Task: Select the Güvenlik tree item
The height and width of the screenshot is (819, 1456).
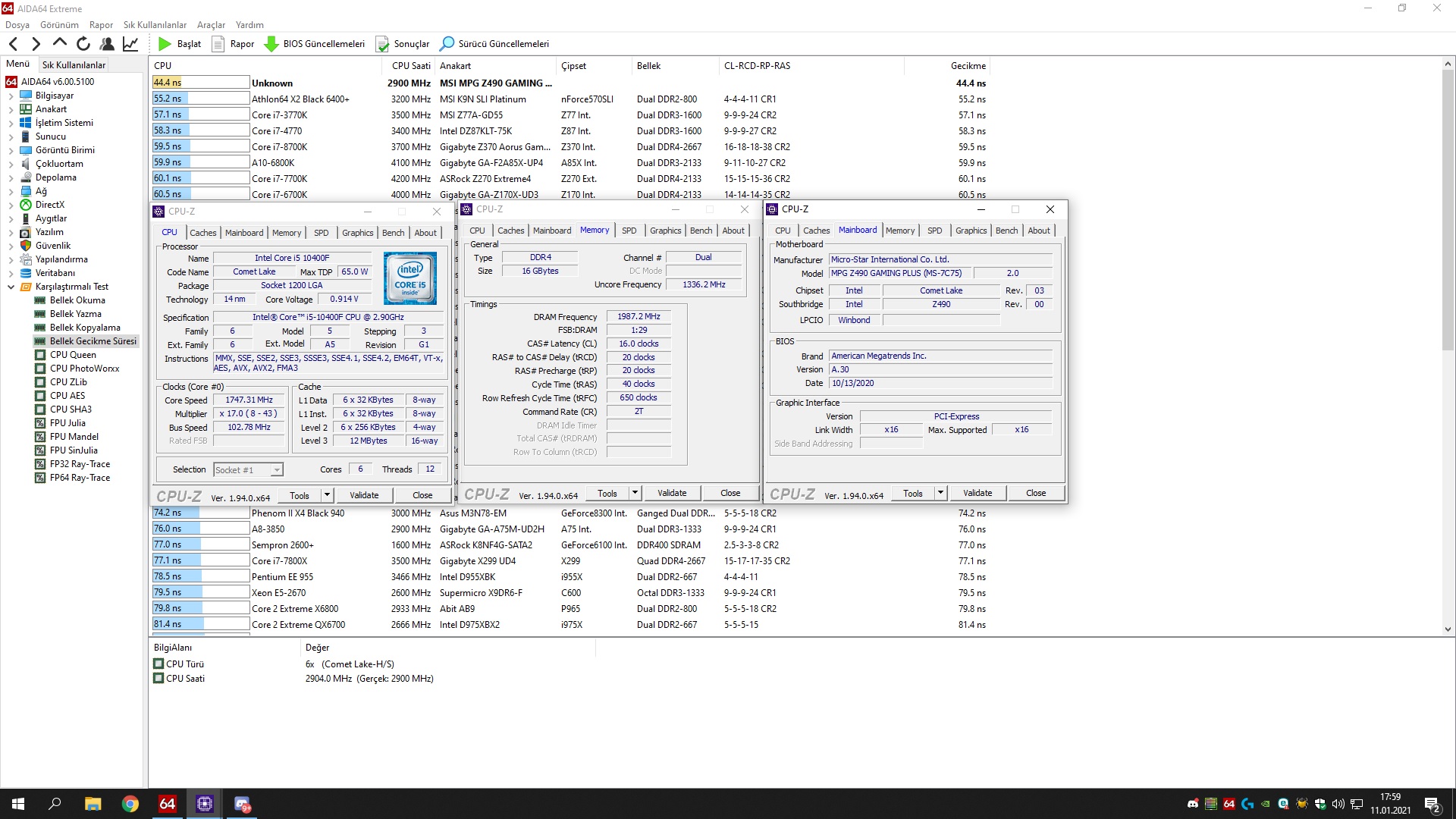Action: (53, 246)
